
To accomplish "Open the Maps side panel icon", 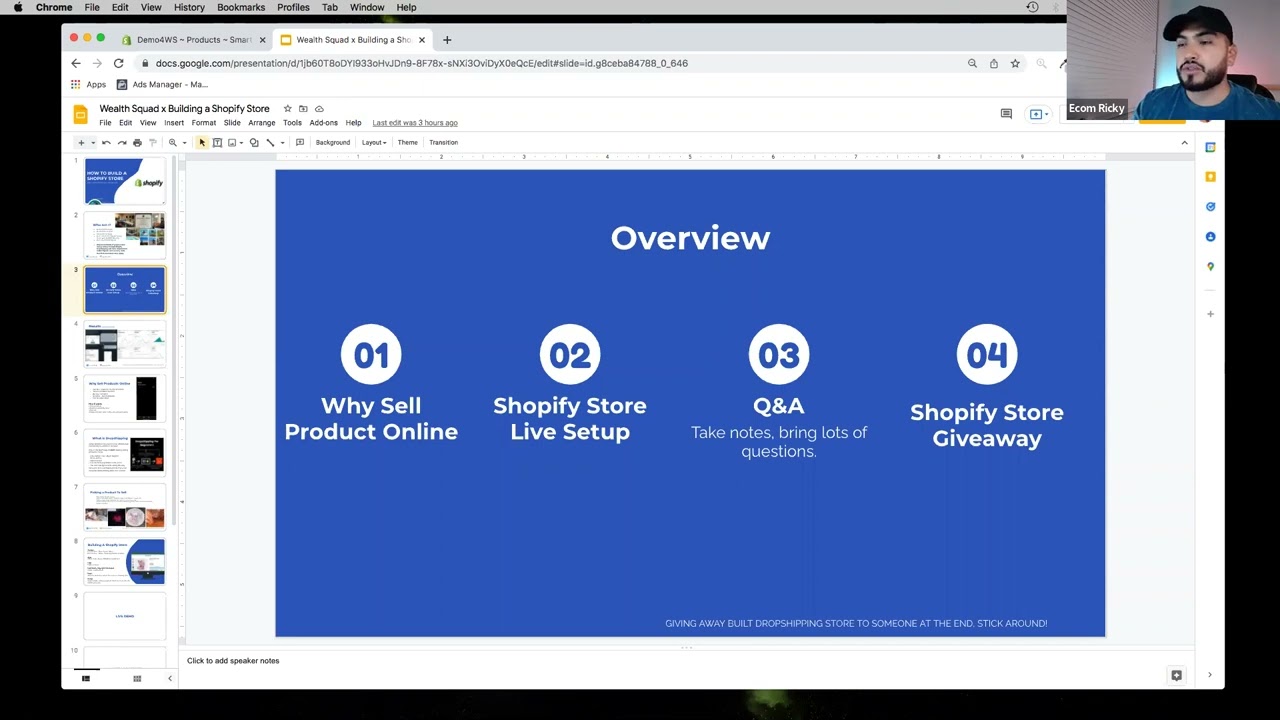I will 1210,267.
